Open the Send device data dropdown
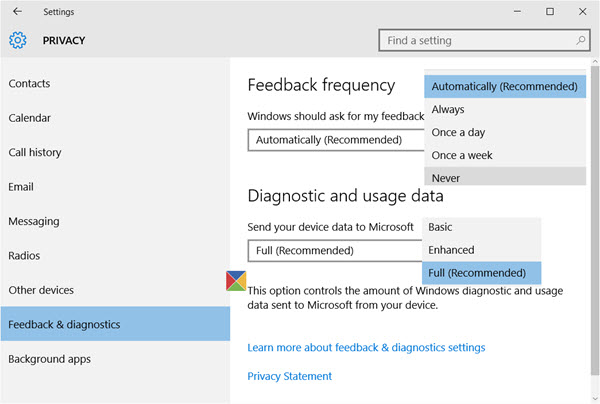The height and width of the screenshot is (404, 600). (335, 251)
